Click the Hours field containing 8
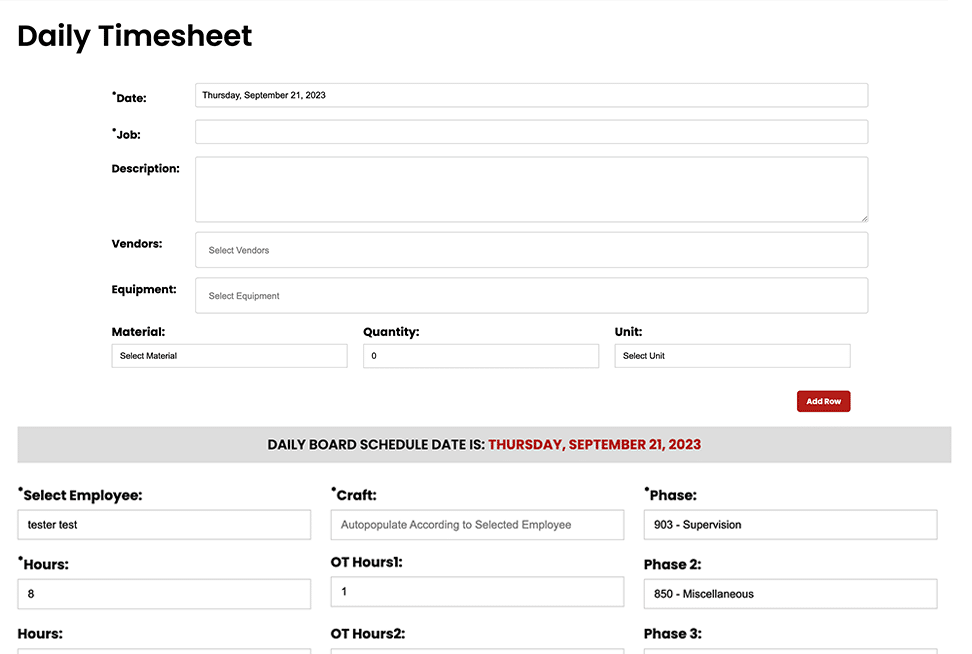Image resolution: width=972 pixels, height=654 pixels. (x=164, y=594)
